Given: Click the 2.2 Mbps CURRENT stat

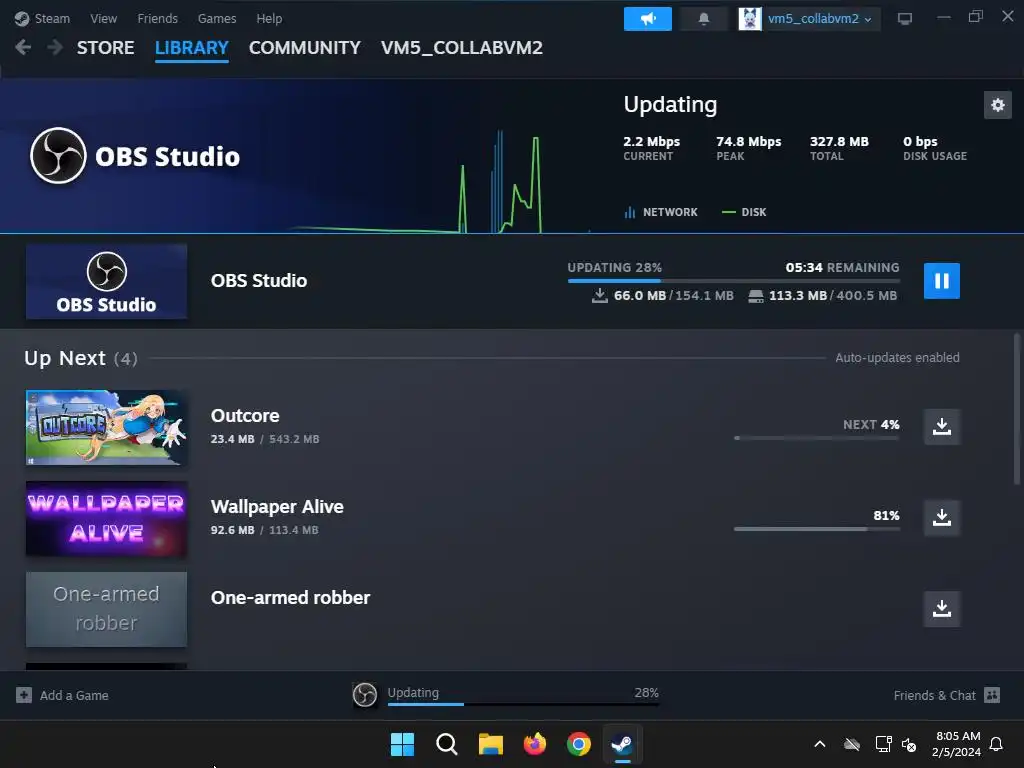Looking at the screenshot, I should [x=651, y=148].
